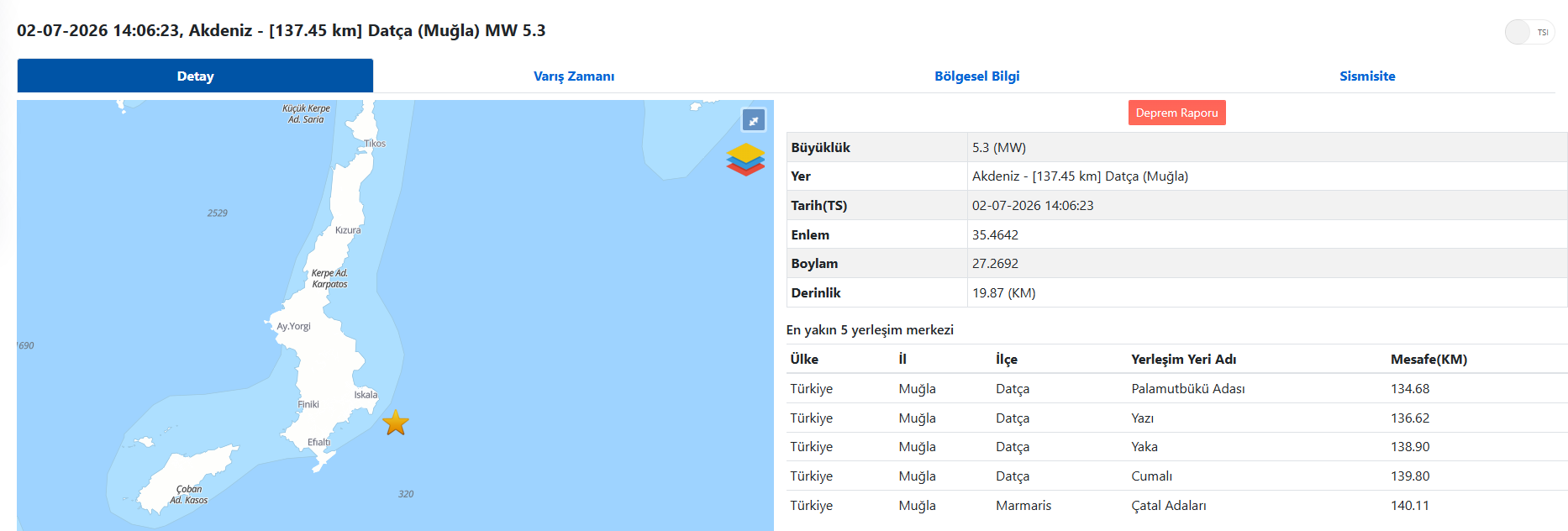Click the Marmaris district cell
Screen dimensions: 1568x531
[1023, 506]
